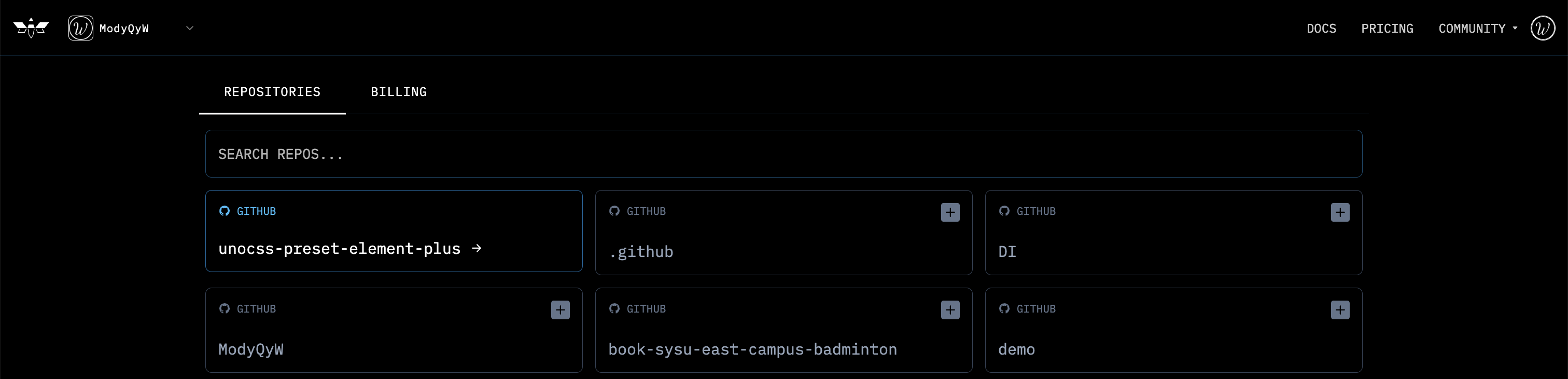Click the profile icon at top right

coord(1542,28)
